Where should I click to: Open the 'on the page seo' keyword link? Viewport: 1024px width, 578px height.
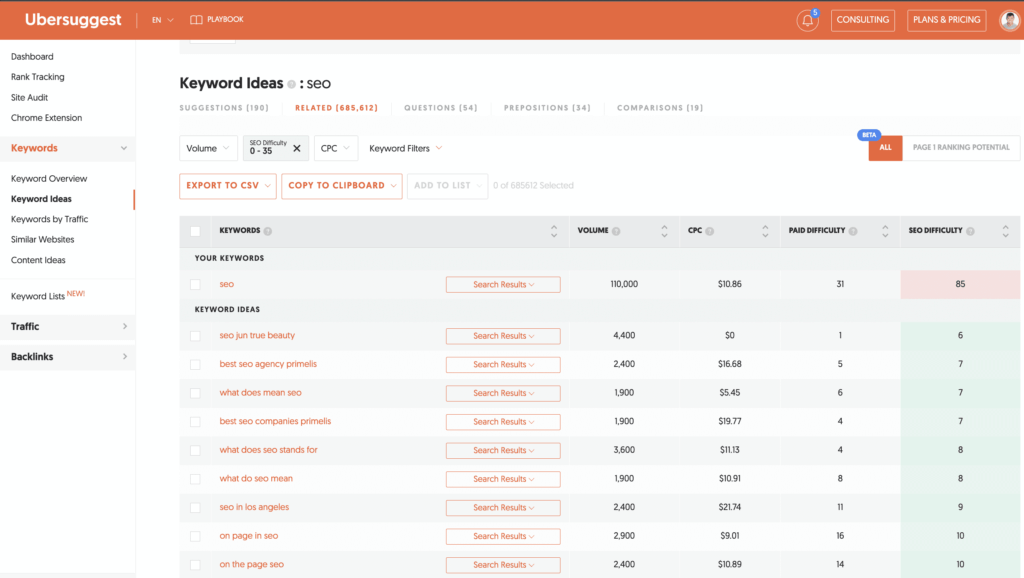(251, 564)
